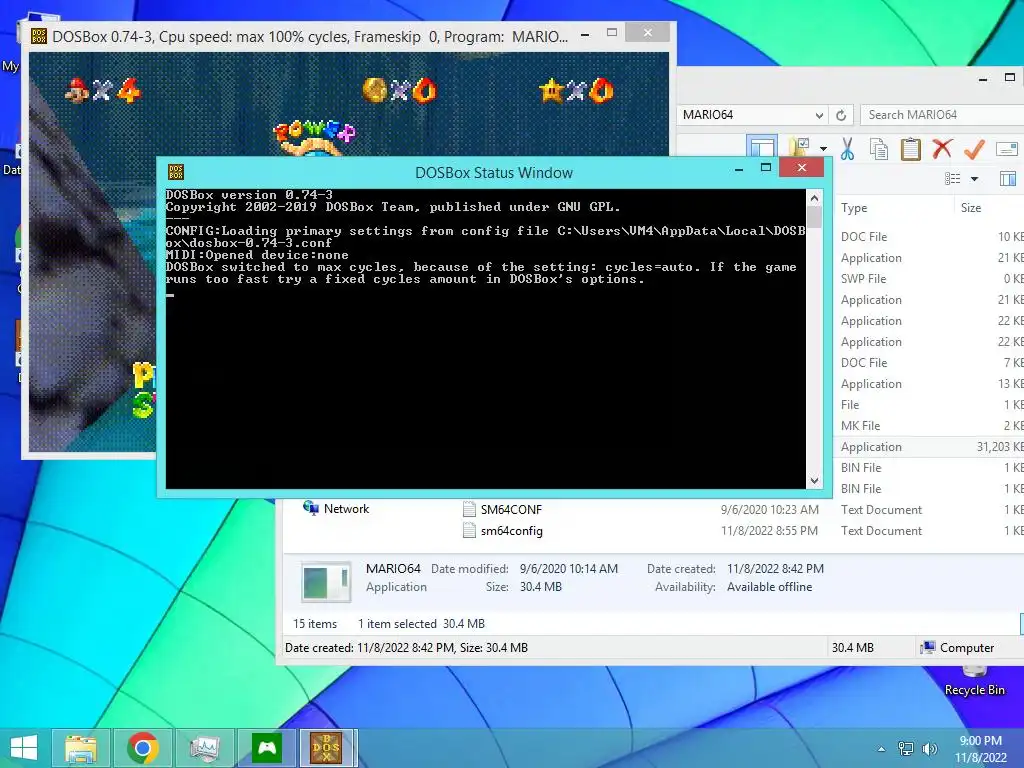Screen dimensions: 1024x768
Task: Select the SM64CONF text file
Action: click(x=511, y=509)
